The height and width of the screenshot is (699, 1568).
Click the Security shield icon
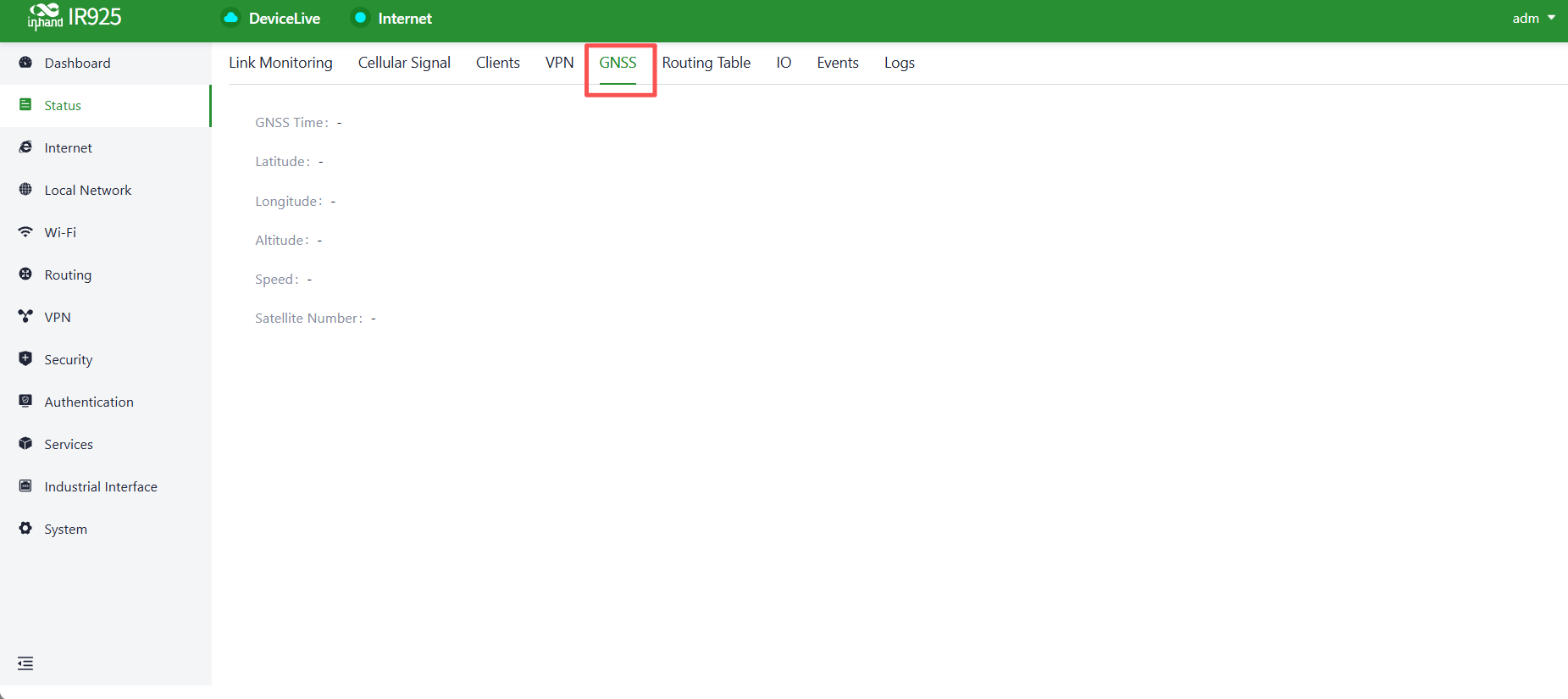tap(25, 358)
